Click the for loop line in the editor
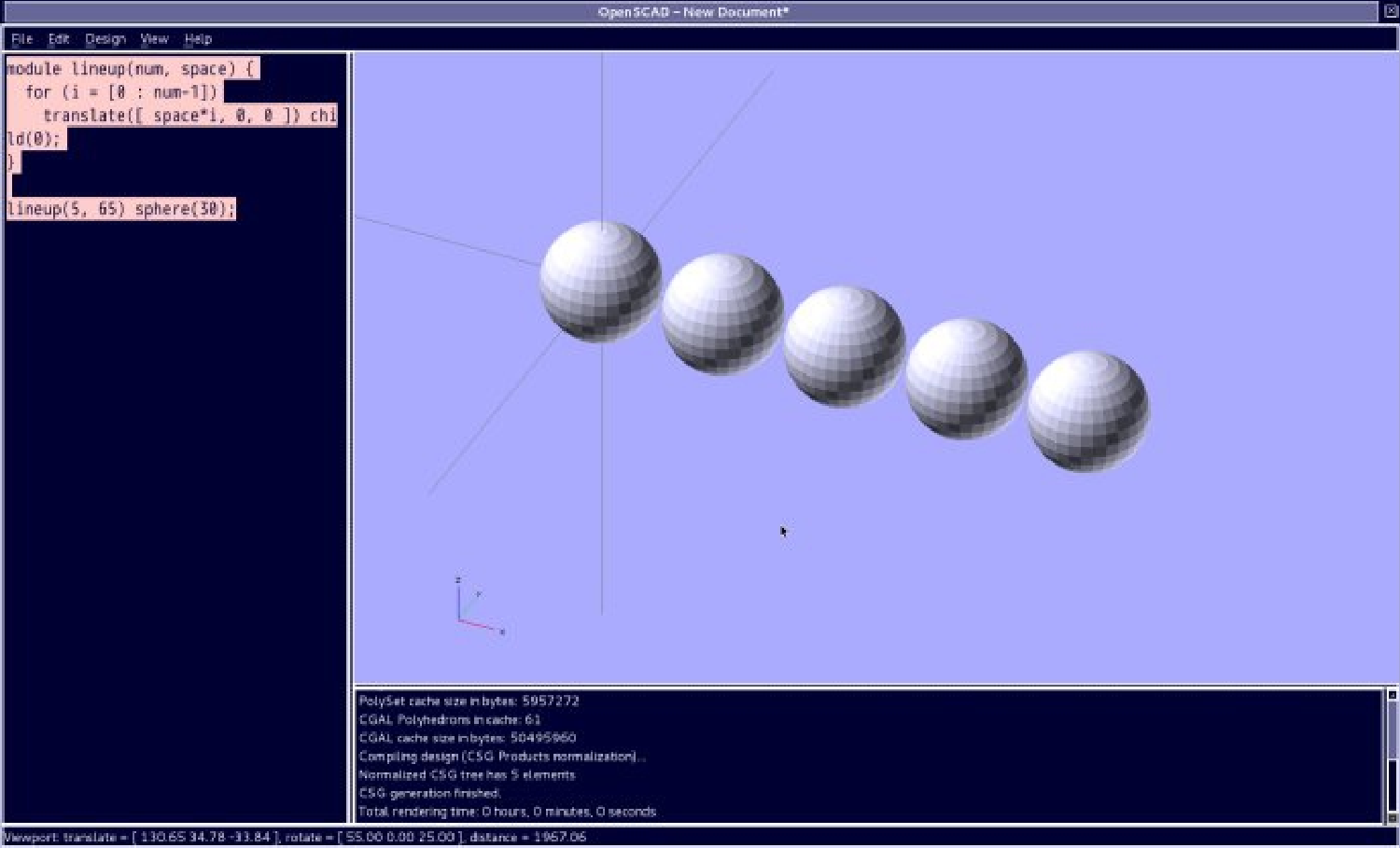The image size is (1400, 848). point(120,92)
